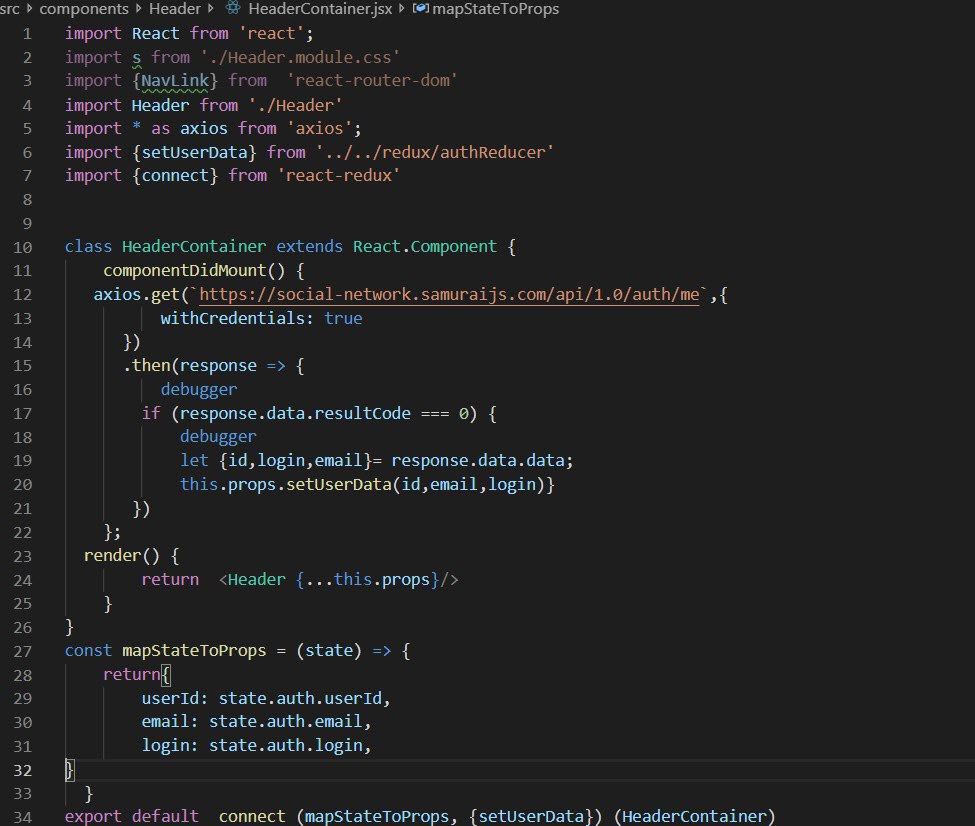
Task: Click 'axios' import name on line 5
Action: (204, 129)
